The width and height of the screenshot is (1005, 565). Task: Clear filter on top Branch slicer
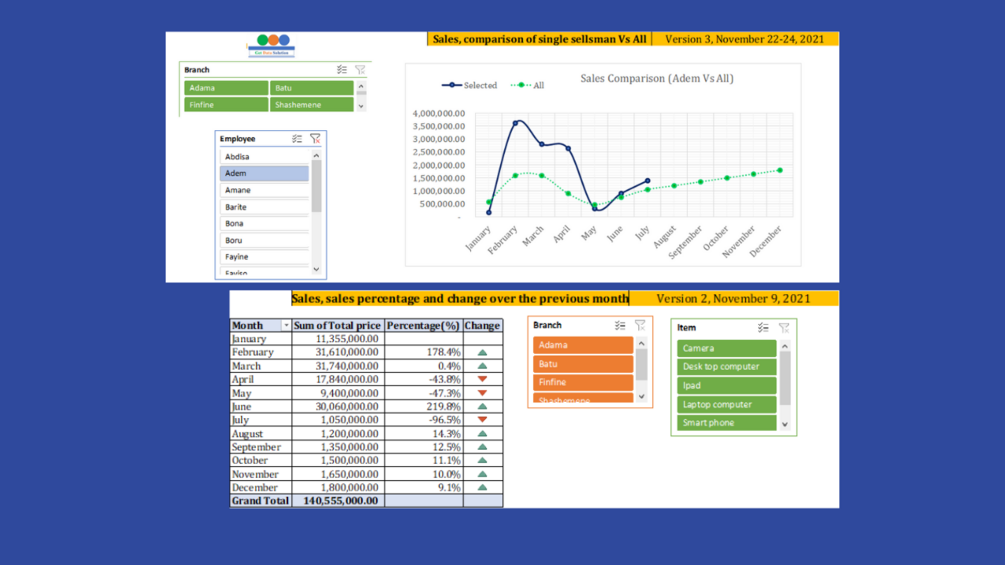coord(360,69)
